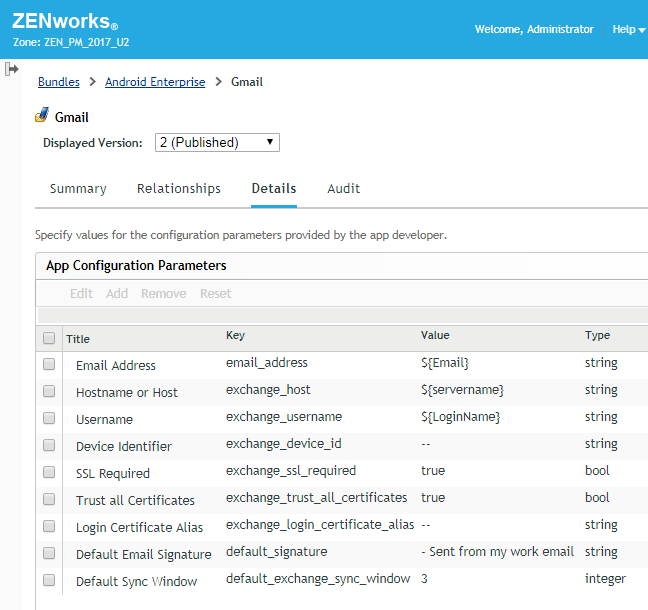Click the Gmail bundle icon
The height and width of the screenshot is (610, 648).
point(42,115)
